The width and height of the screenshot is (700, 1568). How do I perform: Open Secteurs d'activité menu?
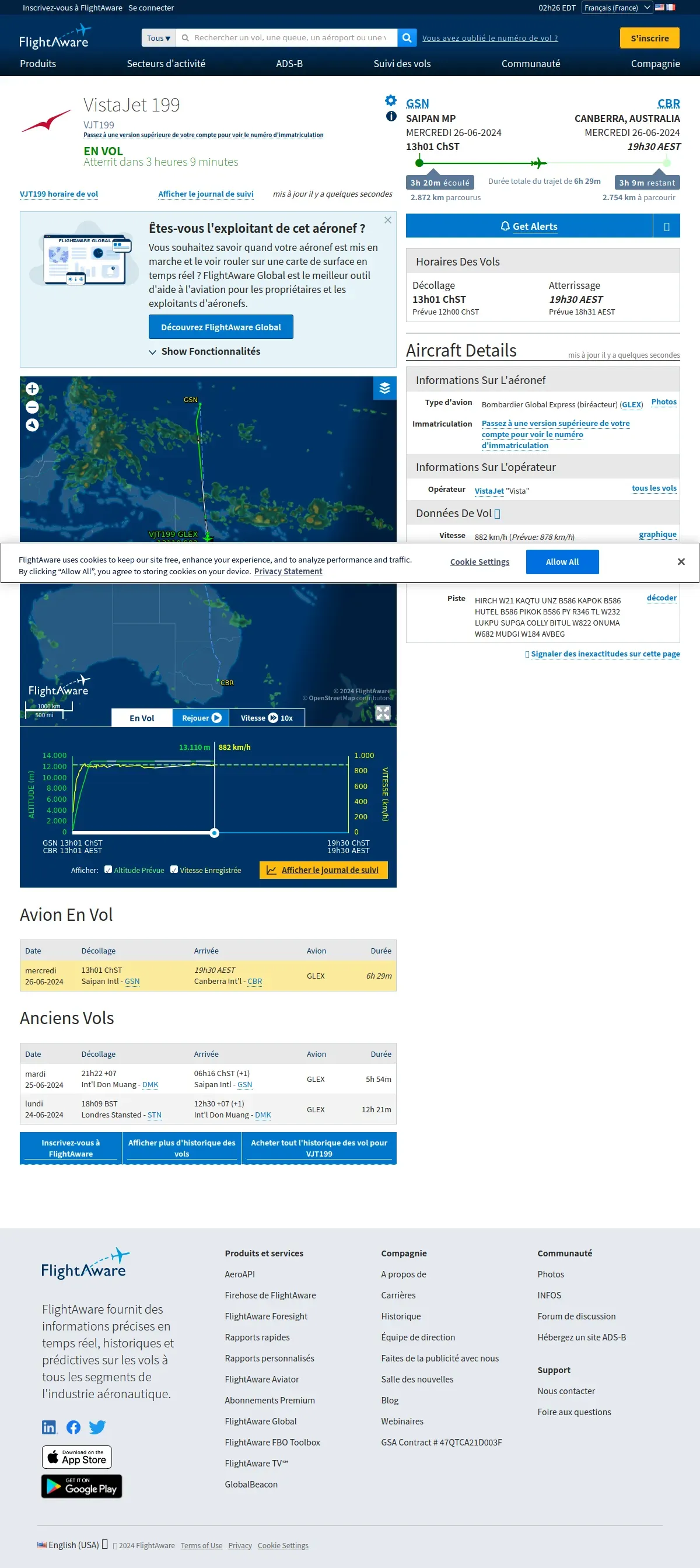click(166, 64)
